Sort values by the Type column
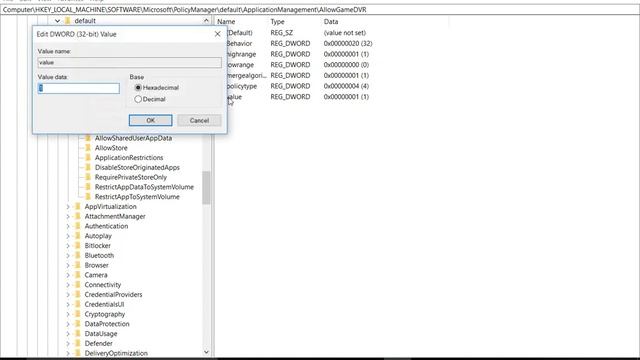 pyautogui.click(x=278, y=22)
